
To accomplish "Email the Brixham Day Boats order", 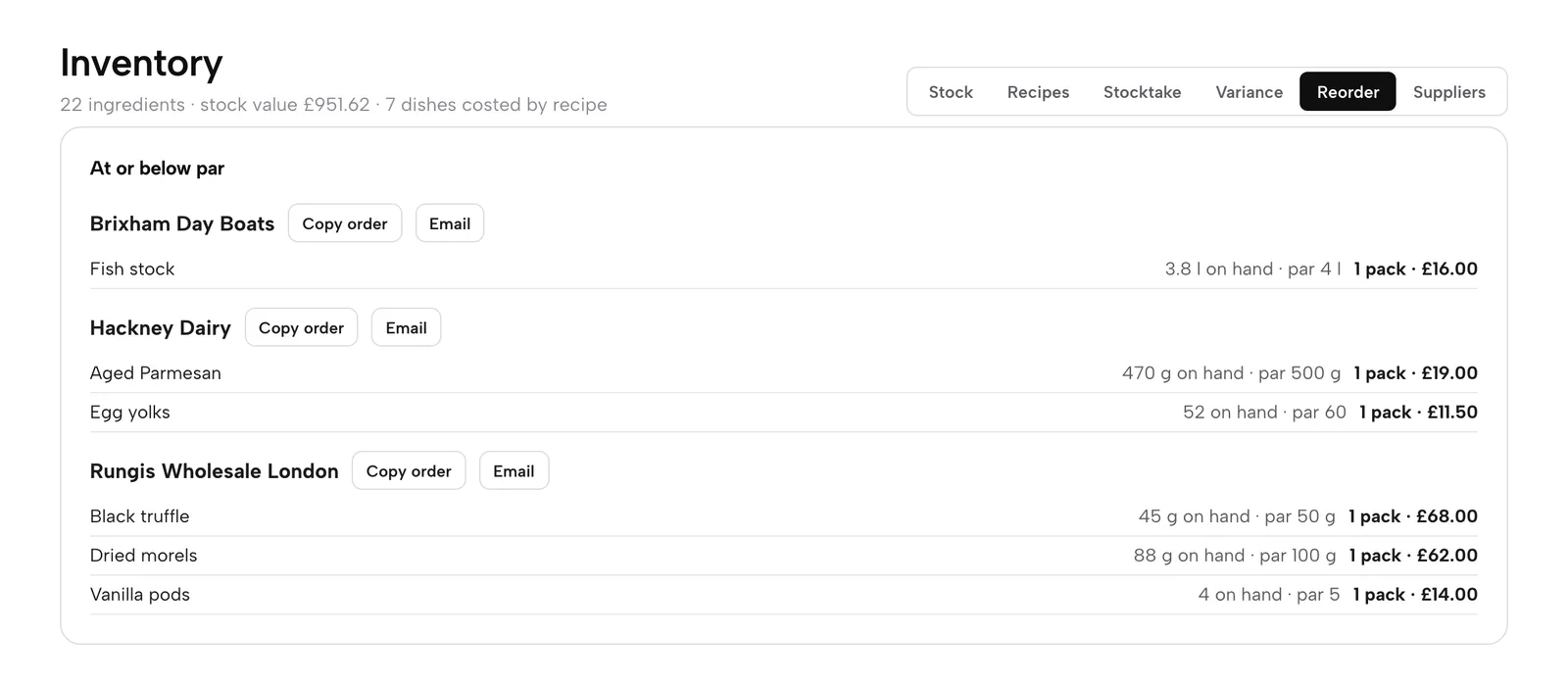I will tap(450, 223).
